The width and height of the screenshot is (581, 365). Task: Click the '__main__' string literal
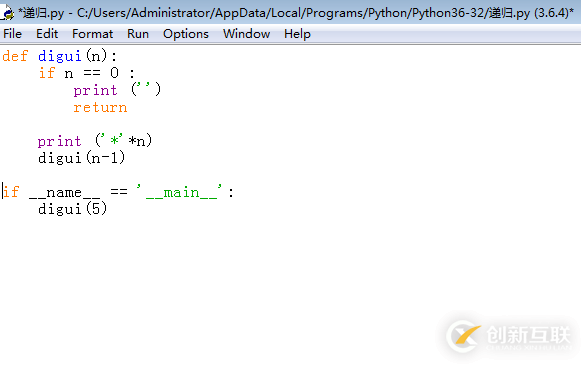click(x=179, y=192)
